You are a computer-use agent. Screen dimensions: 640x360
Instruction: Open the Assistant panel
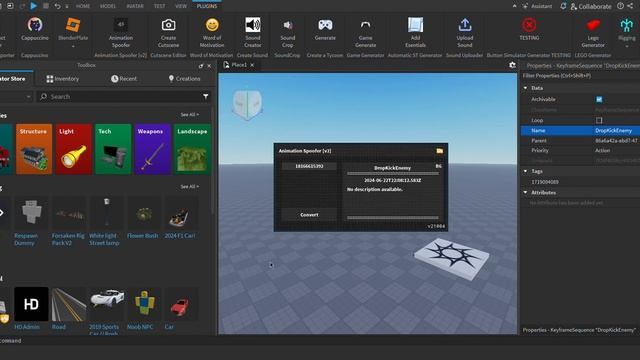(x=538, y=6)
